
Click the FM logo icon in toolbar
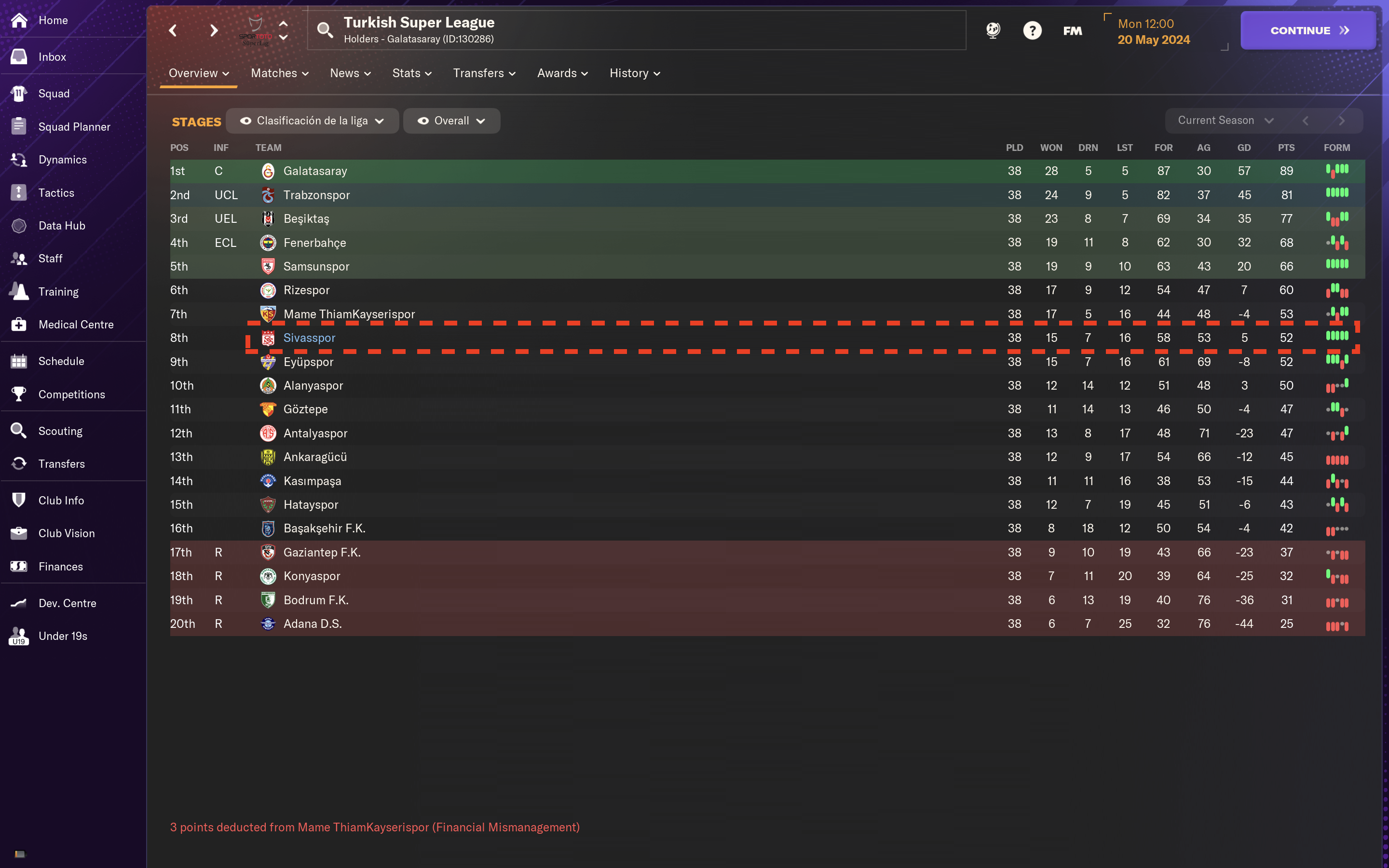1073,30
